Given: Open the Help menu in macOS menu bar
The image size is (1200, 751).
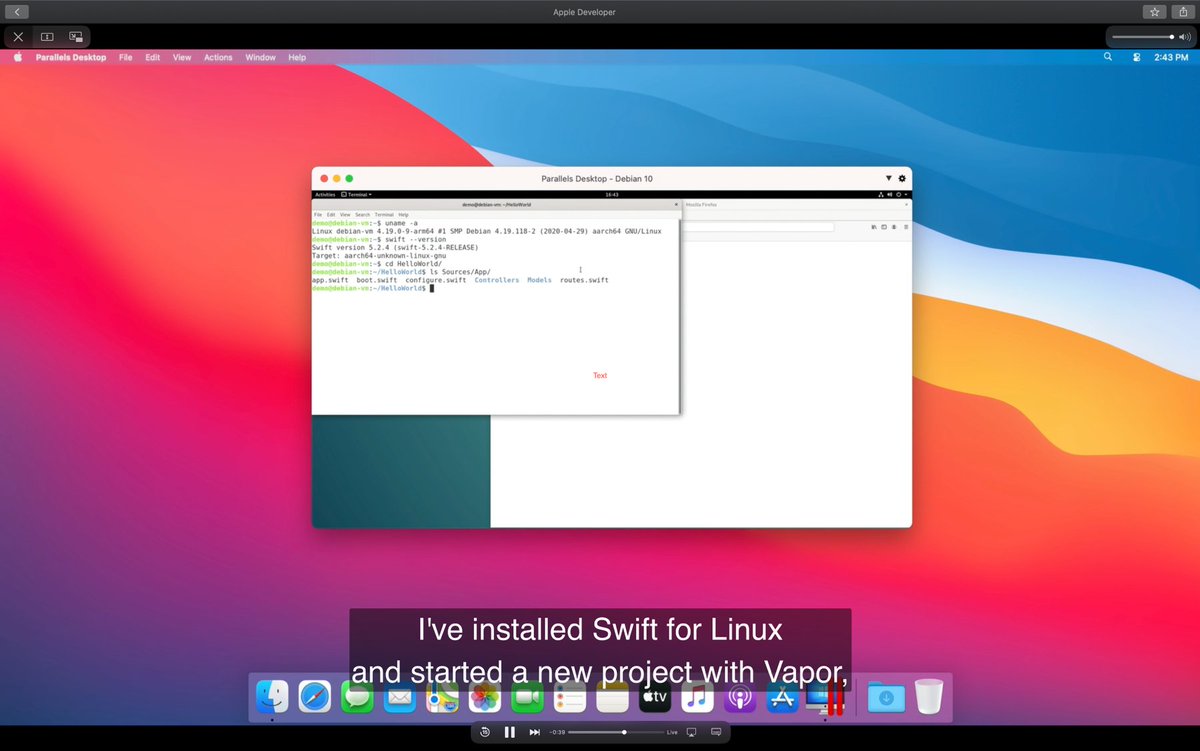Looking at the screenshot, I should (297, 57).
